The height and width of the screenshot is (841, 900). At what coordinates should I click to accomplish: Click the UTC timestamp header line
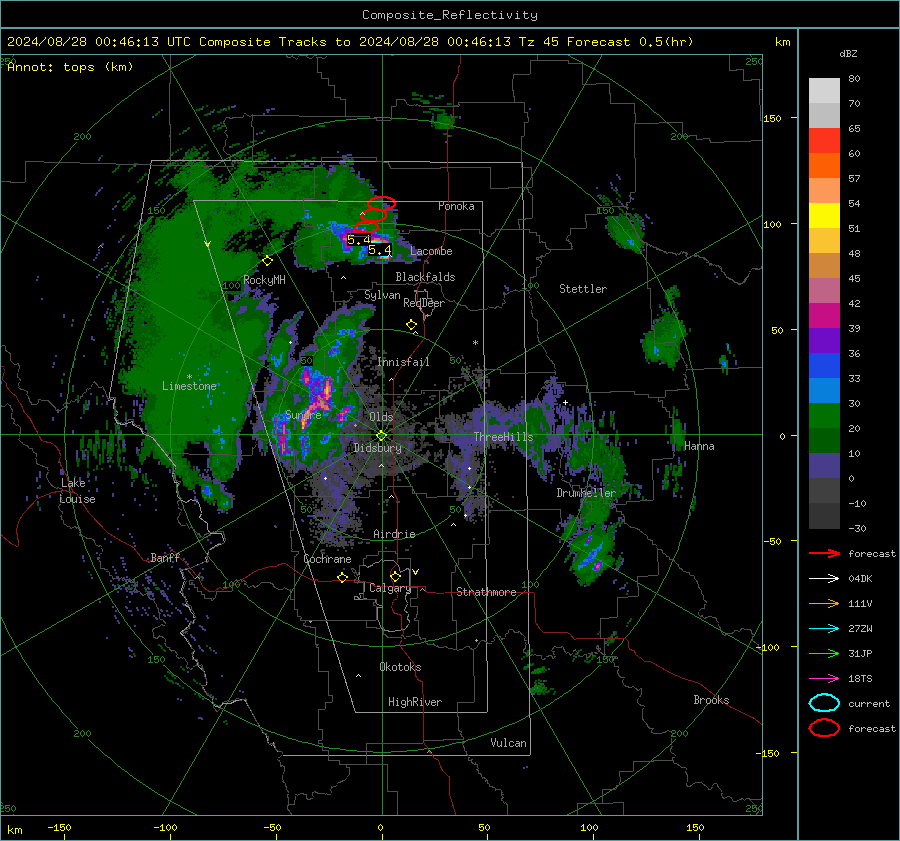(x=350, y=42)
